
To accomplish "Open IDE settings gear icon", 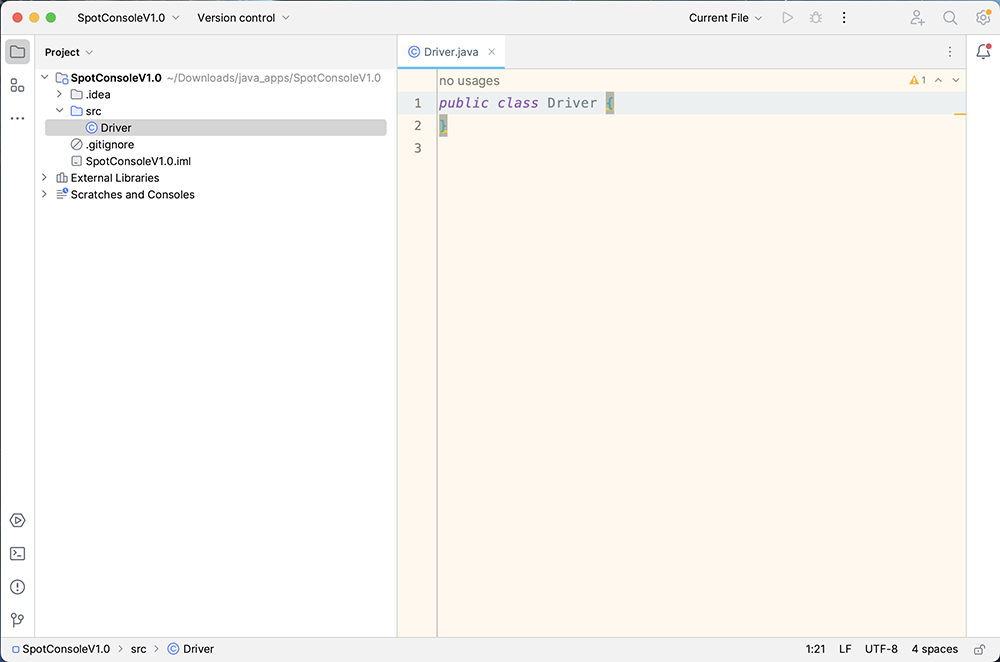I will click(983, 18).
